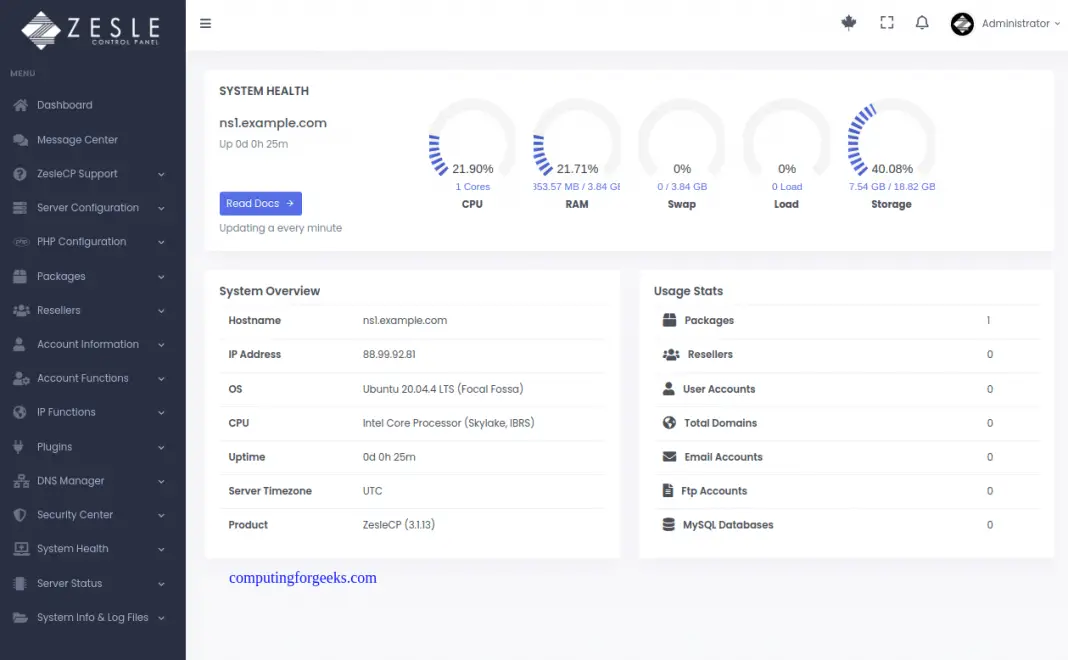Select DNS Manager in the sidebar
The height and width of the screenshot is (660, 1068).
[70, 480]
